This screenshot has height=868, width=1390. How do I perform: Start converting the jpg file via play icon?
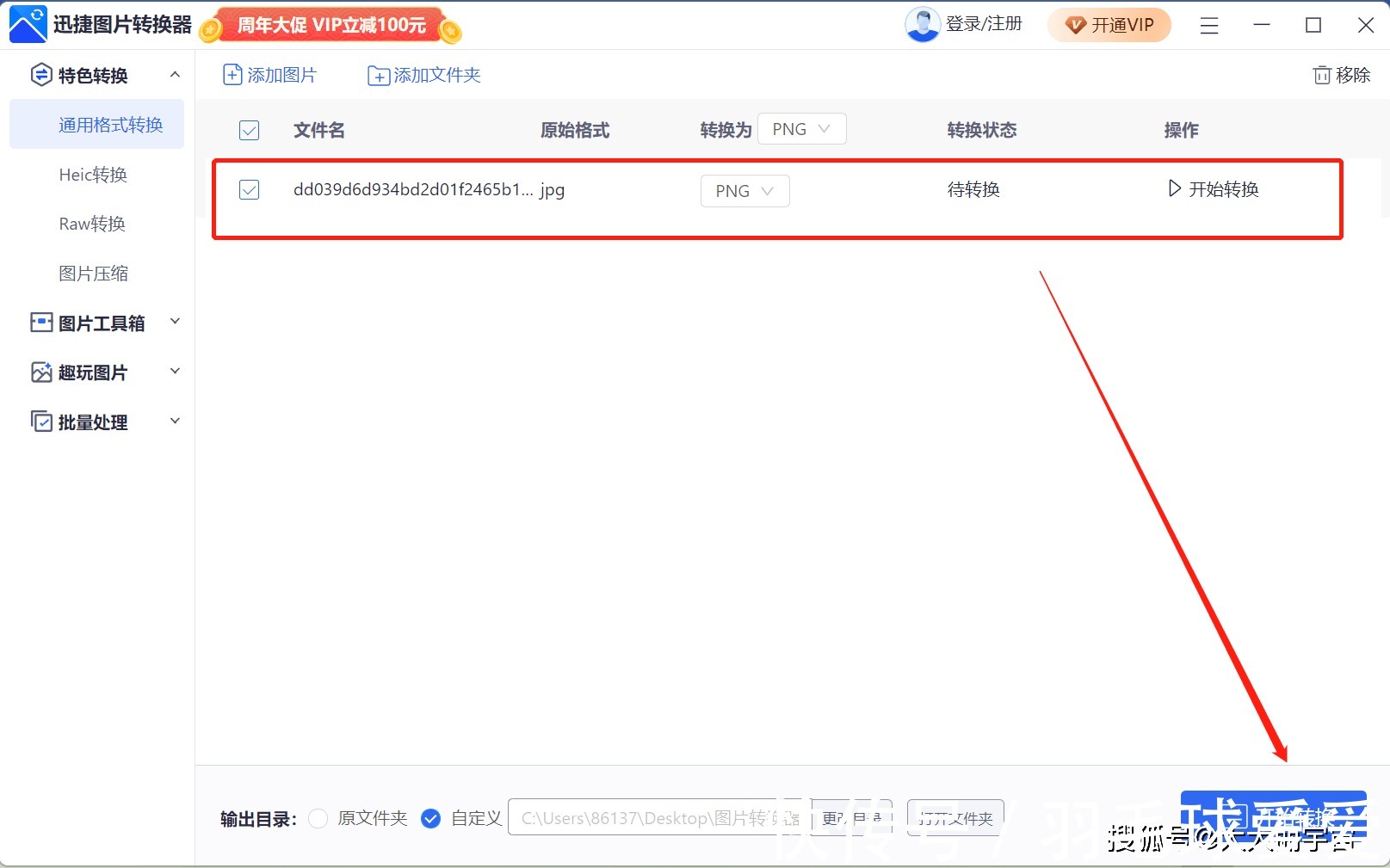click(x=1175, y=188)
